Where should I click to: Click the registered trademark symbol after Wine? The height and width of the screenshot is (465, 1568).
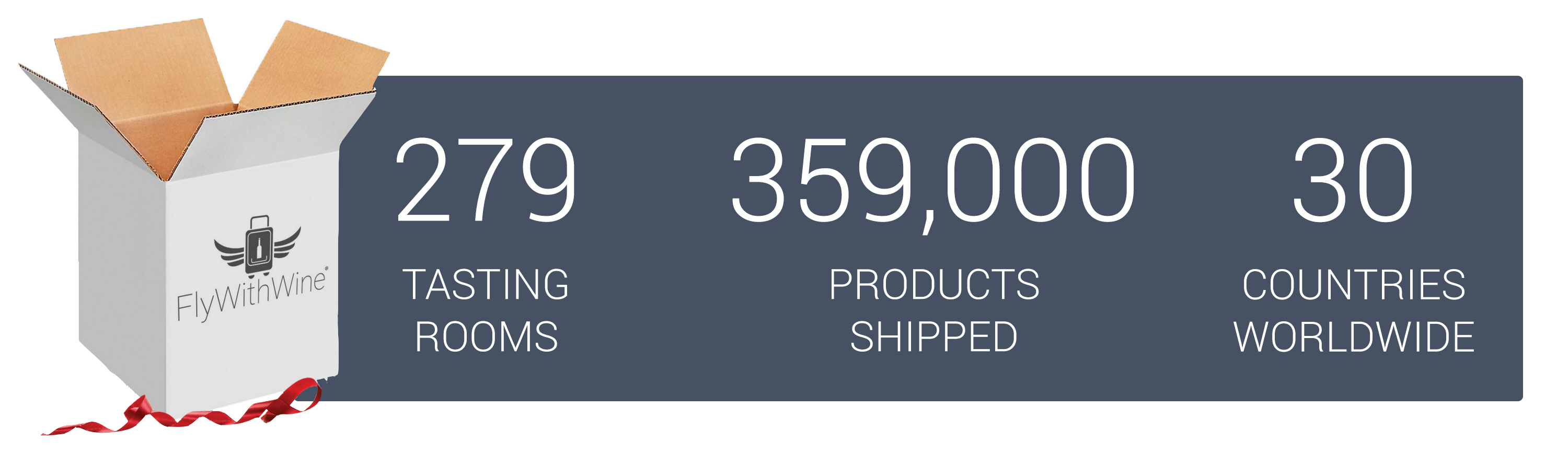click(x=326, y=269)
